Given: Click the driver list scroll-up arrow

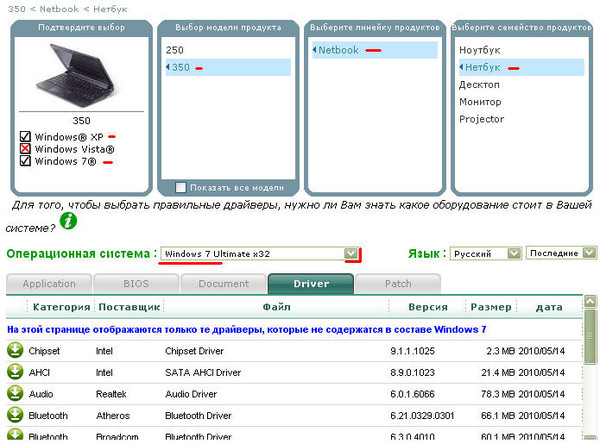Looking at the screenshot, I should 590,302.
